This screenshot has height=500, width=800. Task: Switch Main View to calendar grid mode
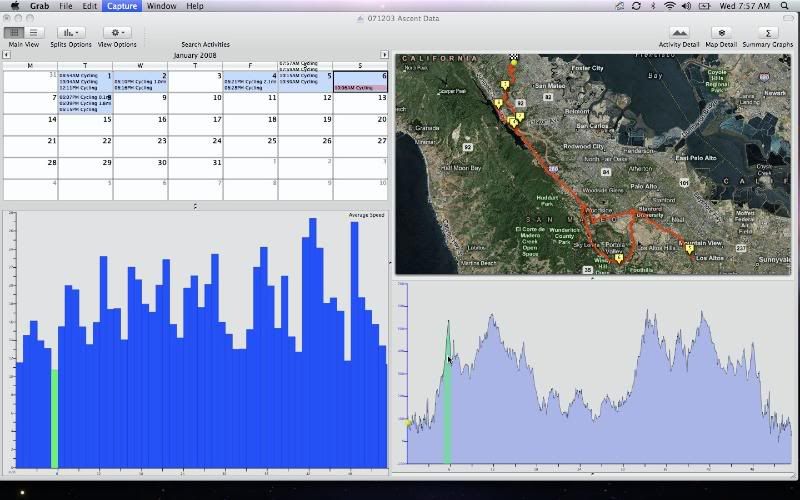14,33
